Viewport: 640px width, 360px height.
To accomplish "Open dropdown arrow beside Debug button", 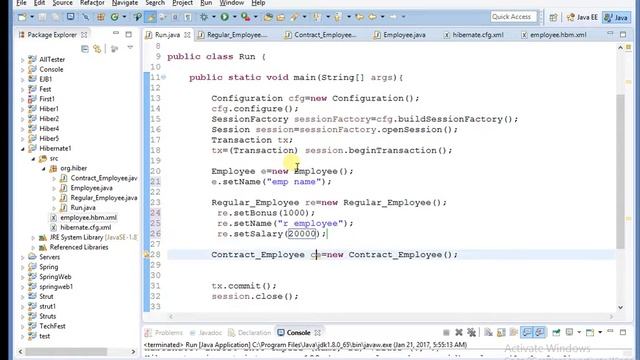I will pos(213,17).
